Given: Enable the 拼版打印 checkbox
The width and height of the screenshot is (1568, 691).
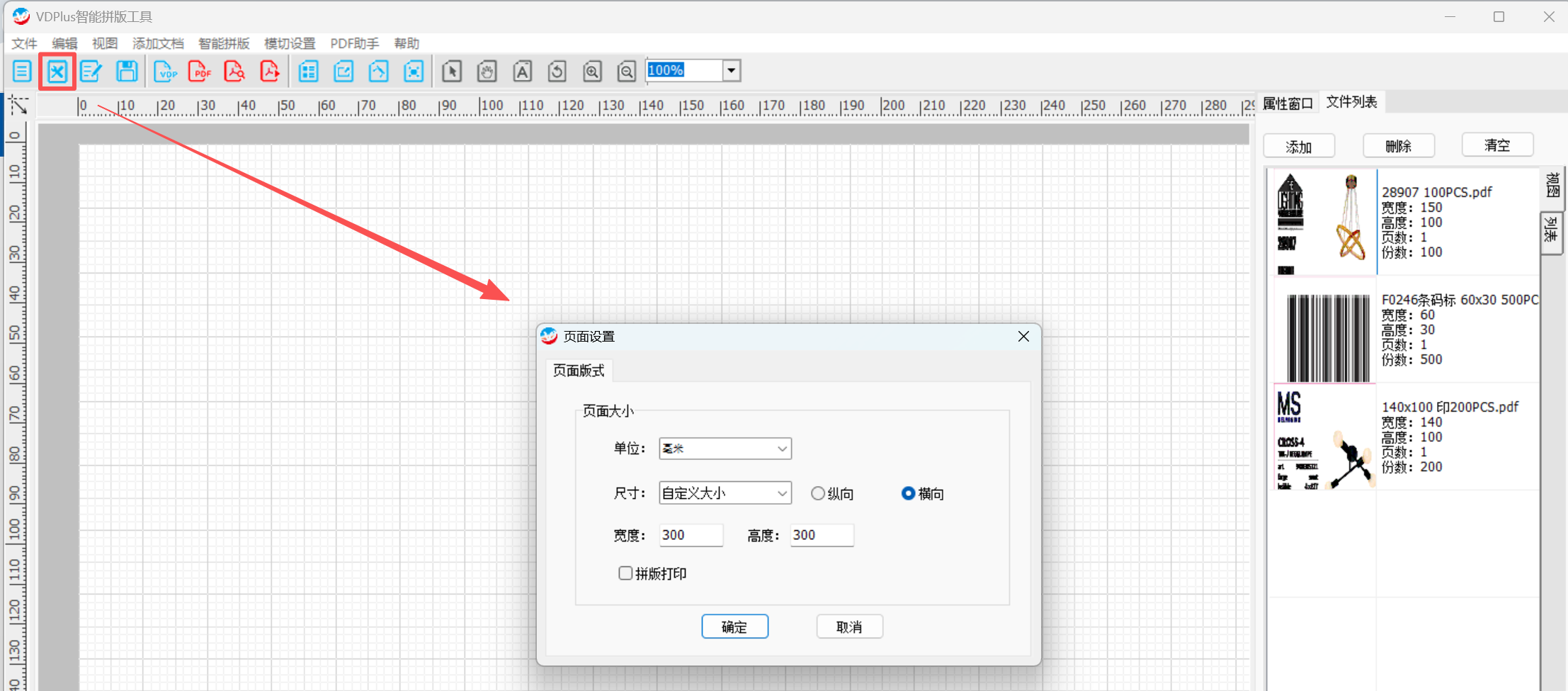Looking at the screenshot, I should coord(625,573).
